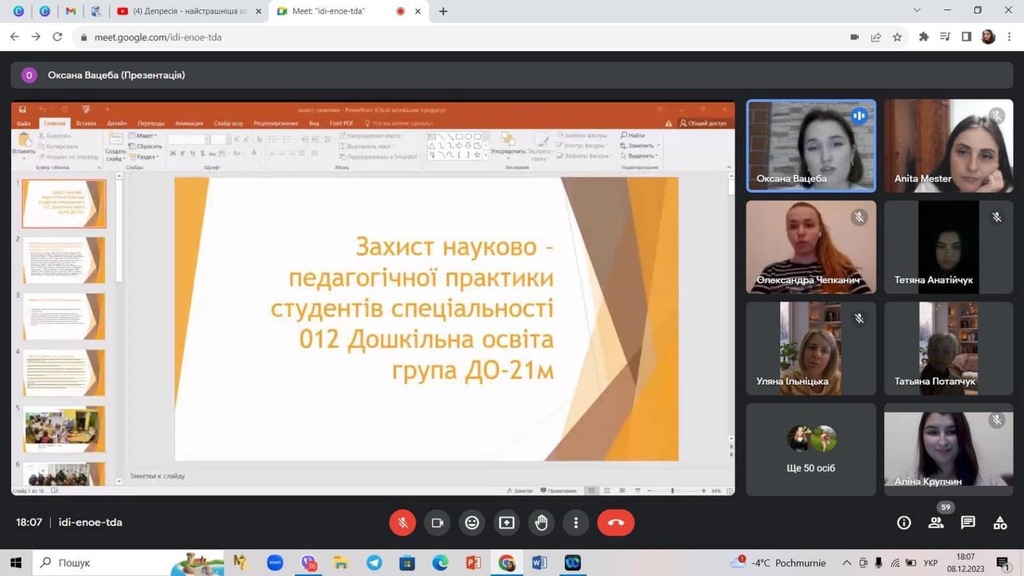The image size is (1024, 576).
Task: Open a new Chrome tab
Action: pos(443,11)
